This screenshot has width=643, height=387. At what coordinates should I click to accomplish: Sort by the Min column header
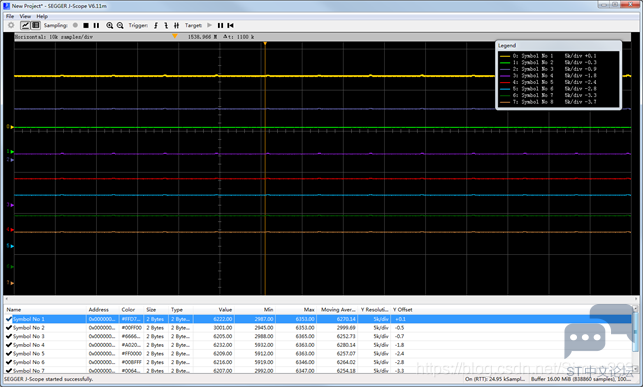(255, 310)
